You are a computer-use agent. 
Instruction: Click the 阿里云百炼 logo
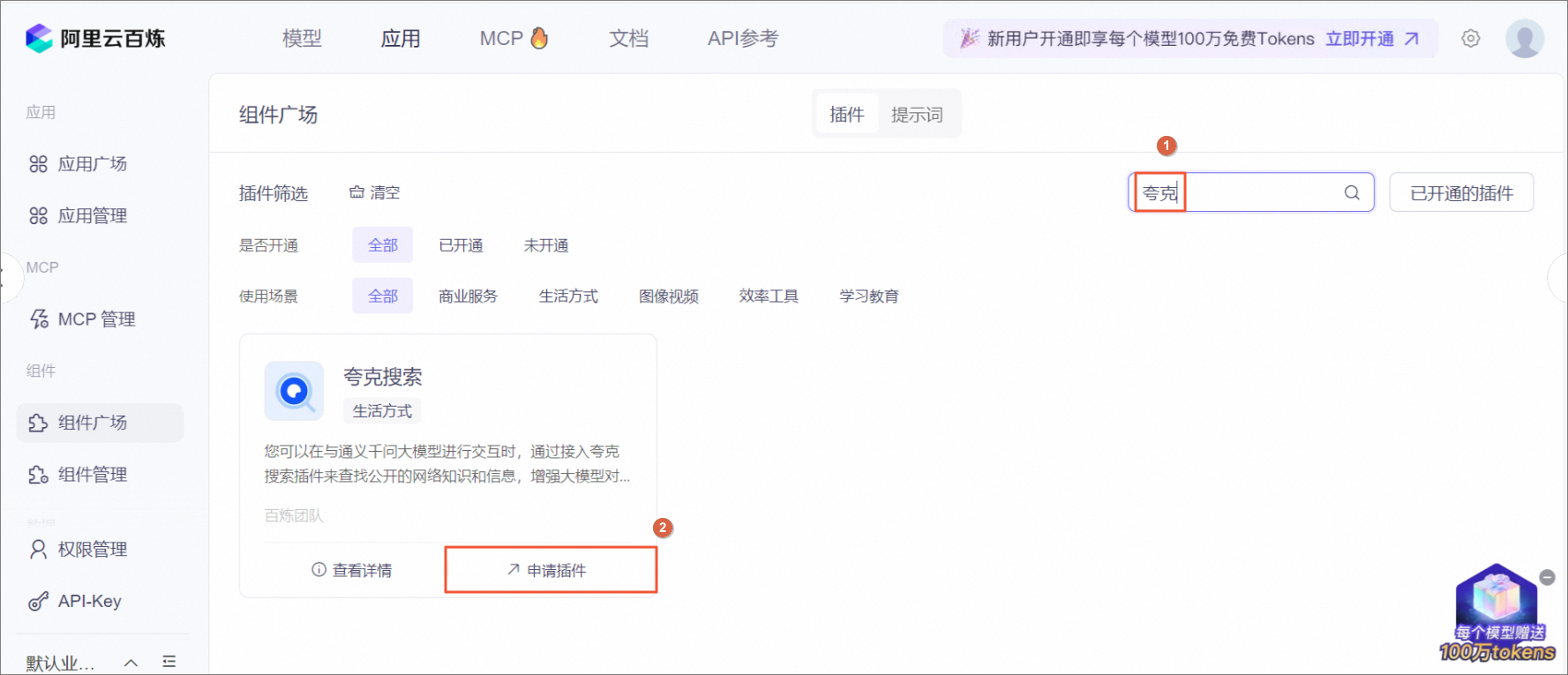95,38
